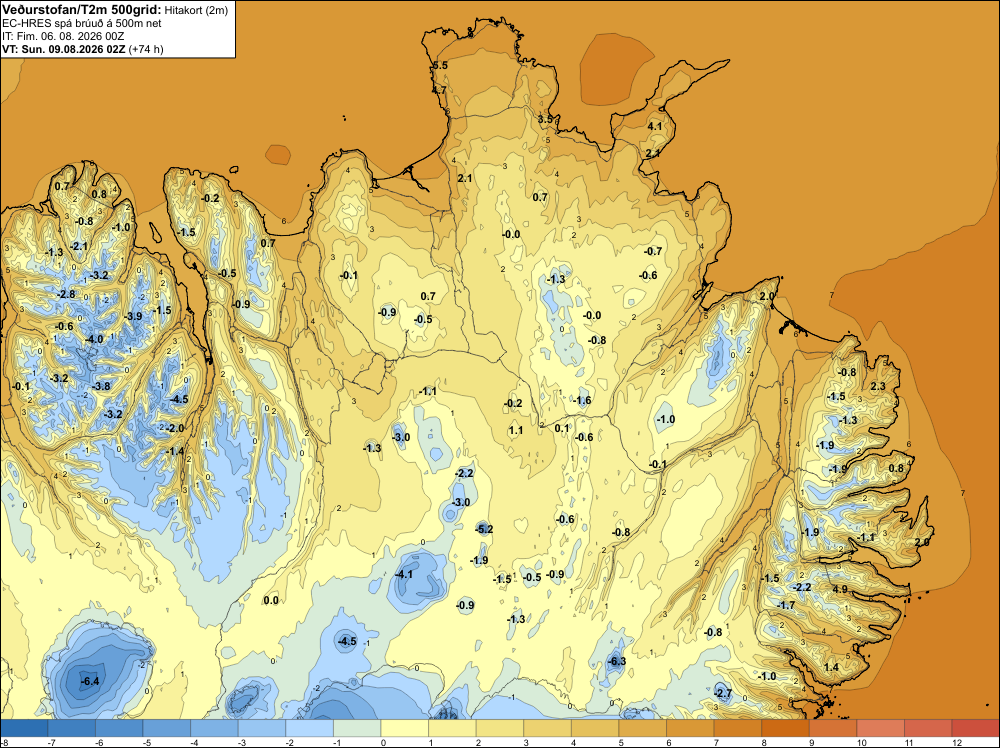
Task: Click the '(+74 h)' forecast offset text
Action: click(x=146, y=49)
